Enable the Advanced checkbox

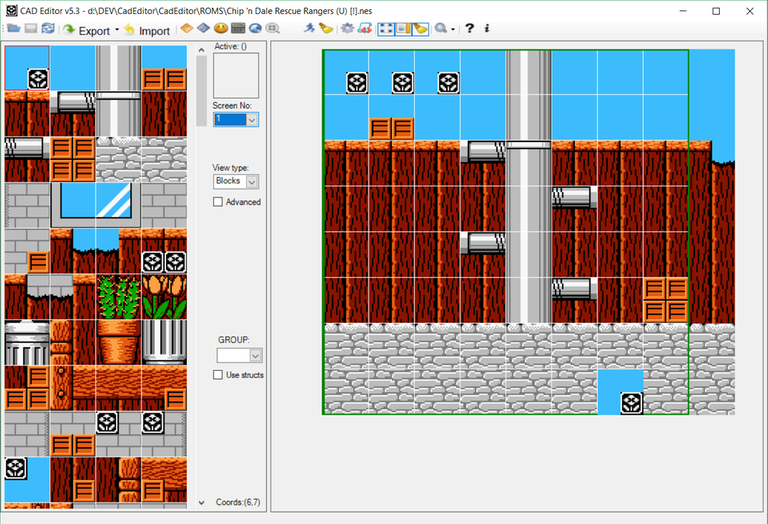(219, 202)
